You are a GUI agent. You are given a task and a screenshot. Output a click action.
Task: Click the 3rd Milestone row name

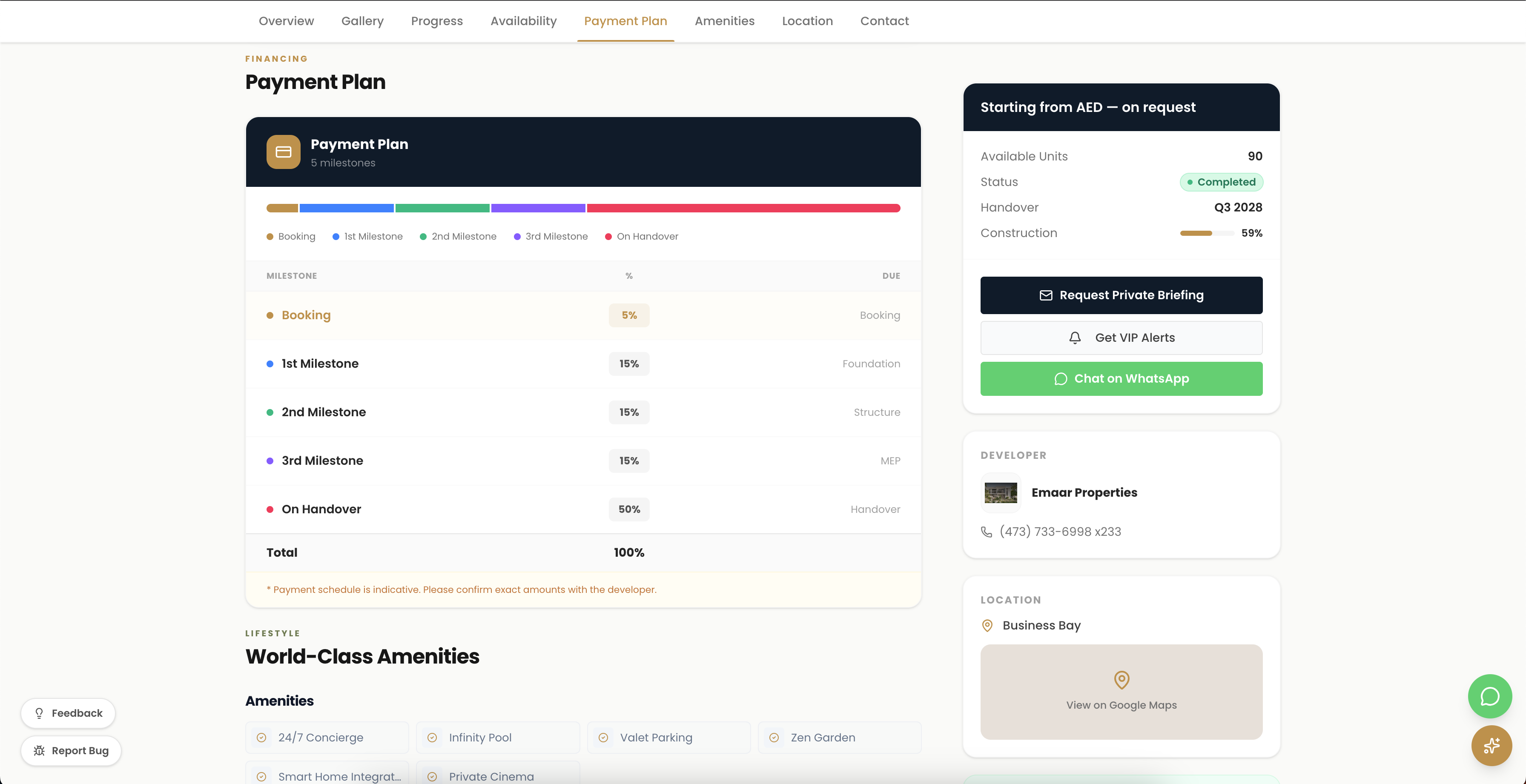(x=322, y=461)
